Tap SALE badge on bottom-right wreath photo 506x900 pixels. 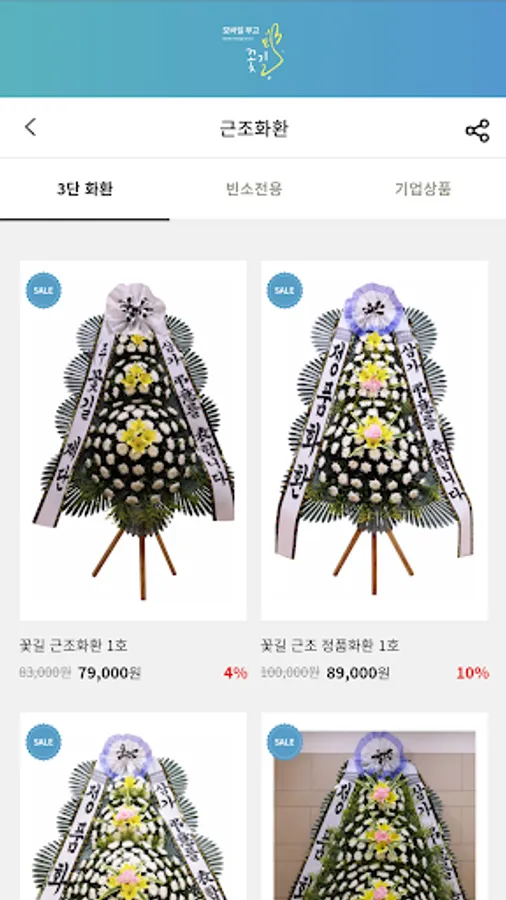click(x=285, y=742)
